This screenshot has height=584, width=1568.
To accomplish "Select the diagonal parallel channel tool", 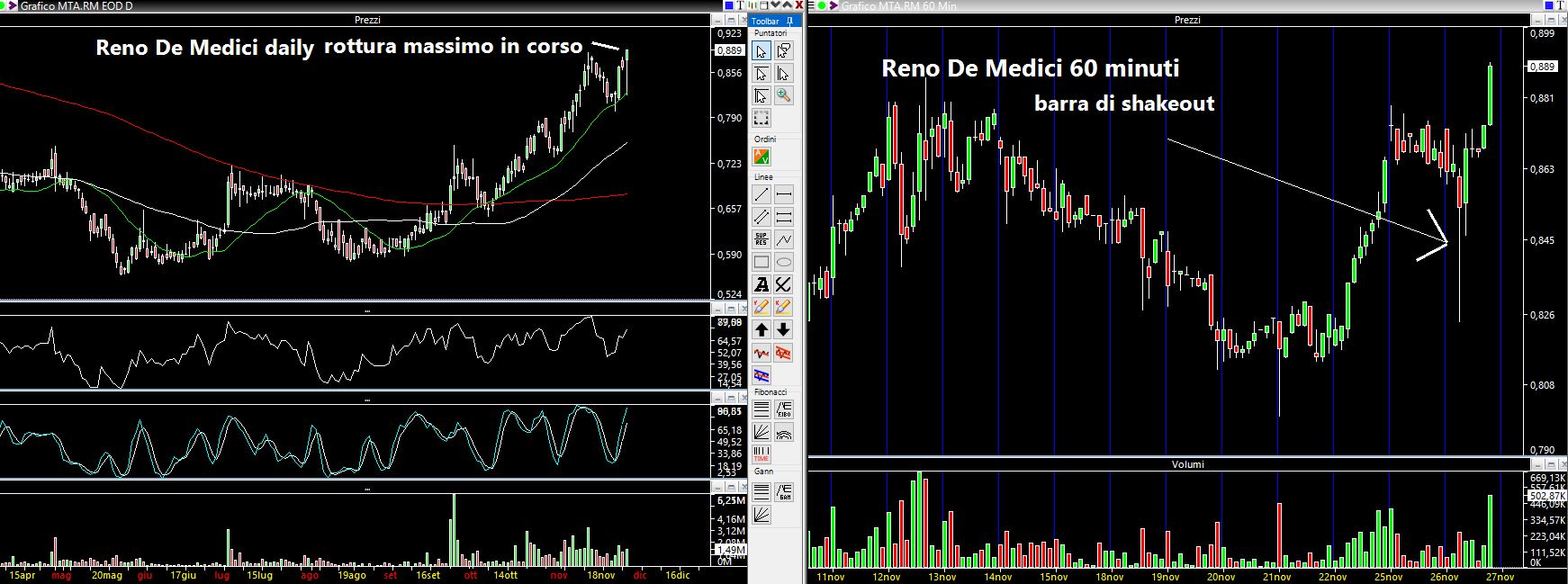I will coord(761,217).
